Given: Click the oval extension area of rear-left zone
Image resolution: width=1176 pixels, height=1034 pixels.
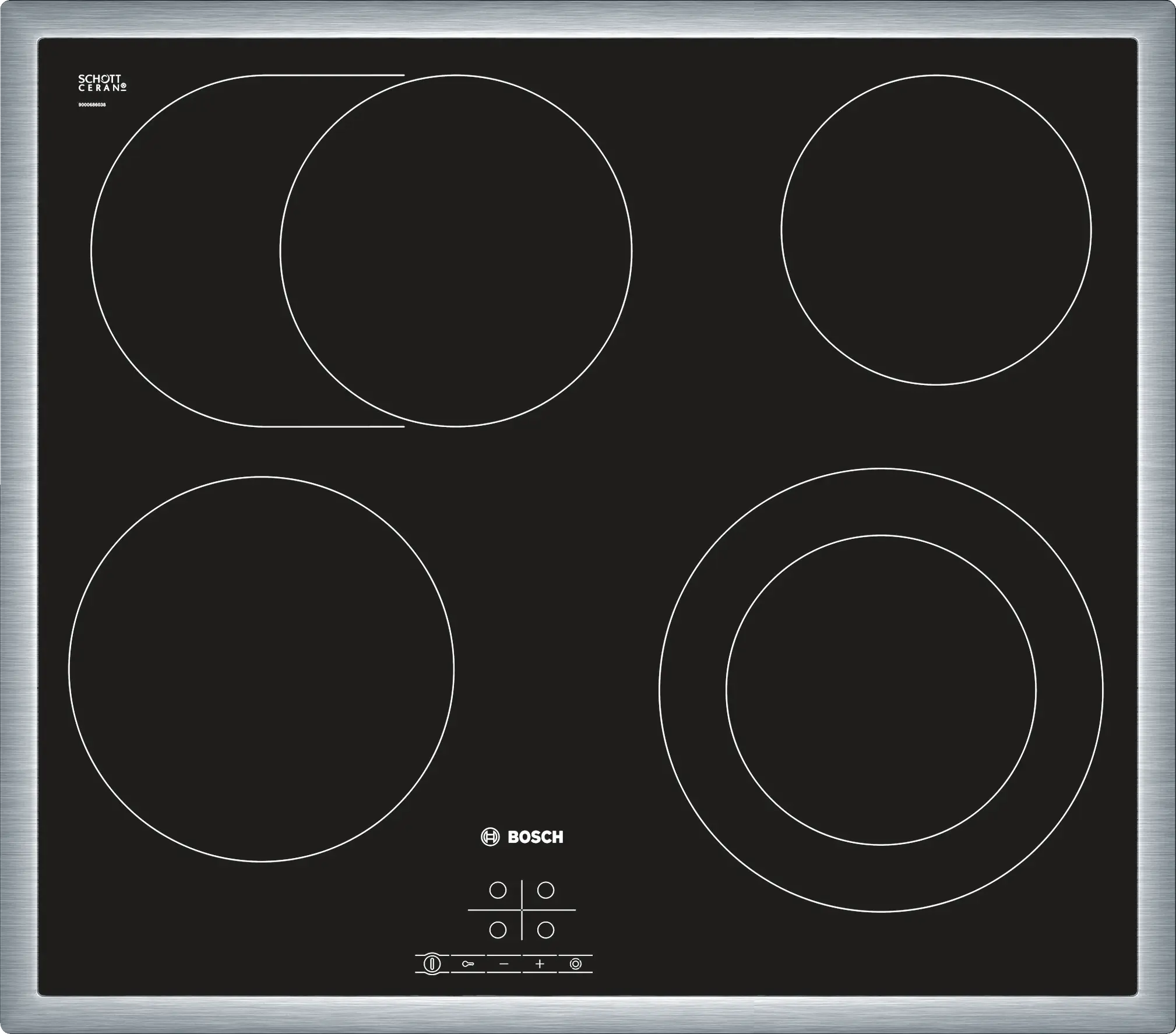Looking at the screenshot, I should (186, 250).
